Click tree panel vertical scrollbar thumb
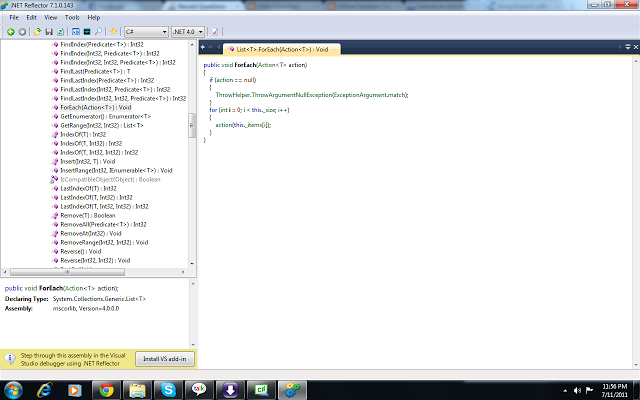This screenshot has height=400, width=640. point(191,125)
